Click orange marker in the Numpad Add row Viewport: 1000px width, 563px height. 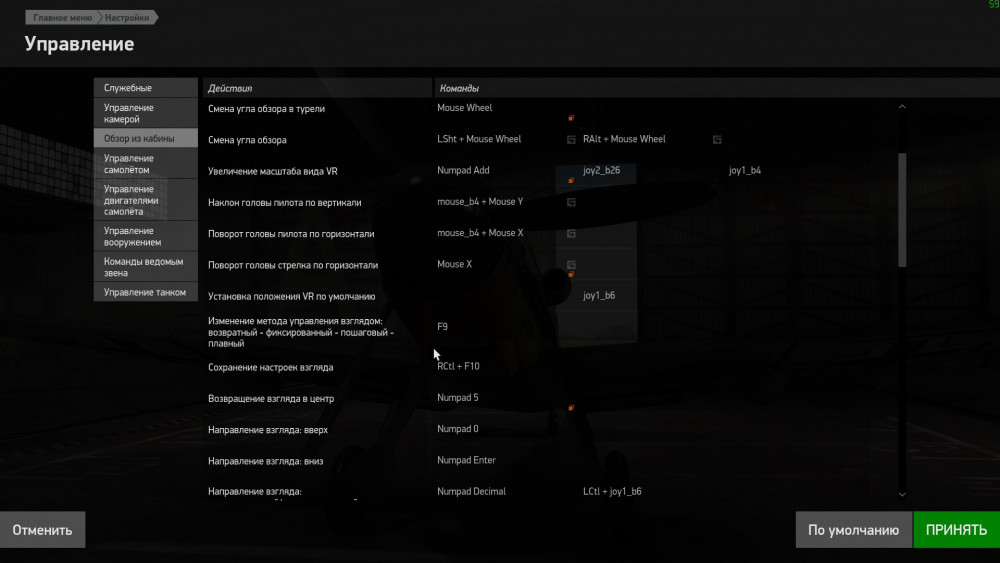coord(571,180)
